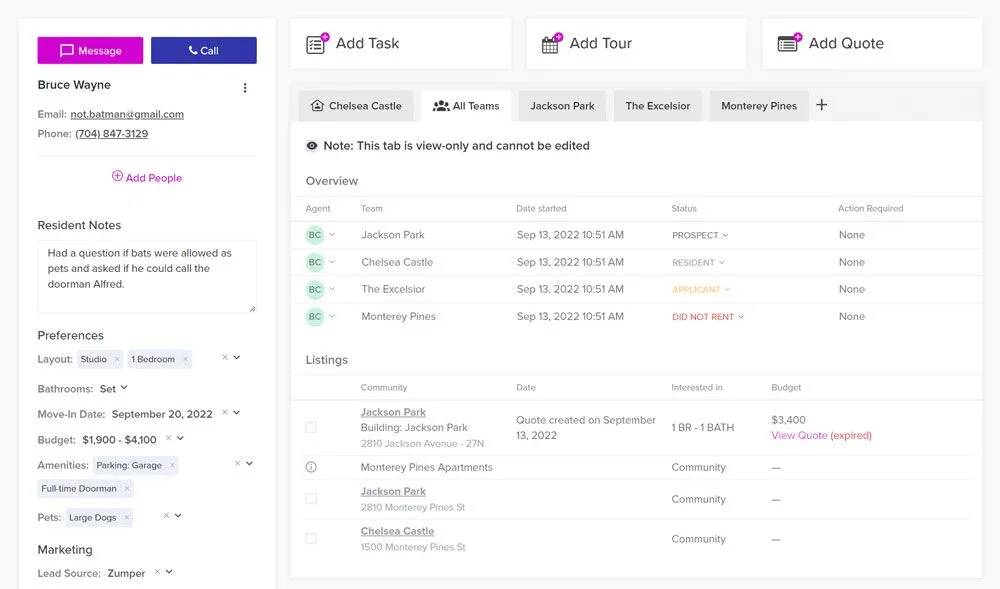Click the plus icon to add a tab

822,105
